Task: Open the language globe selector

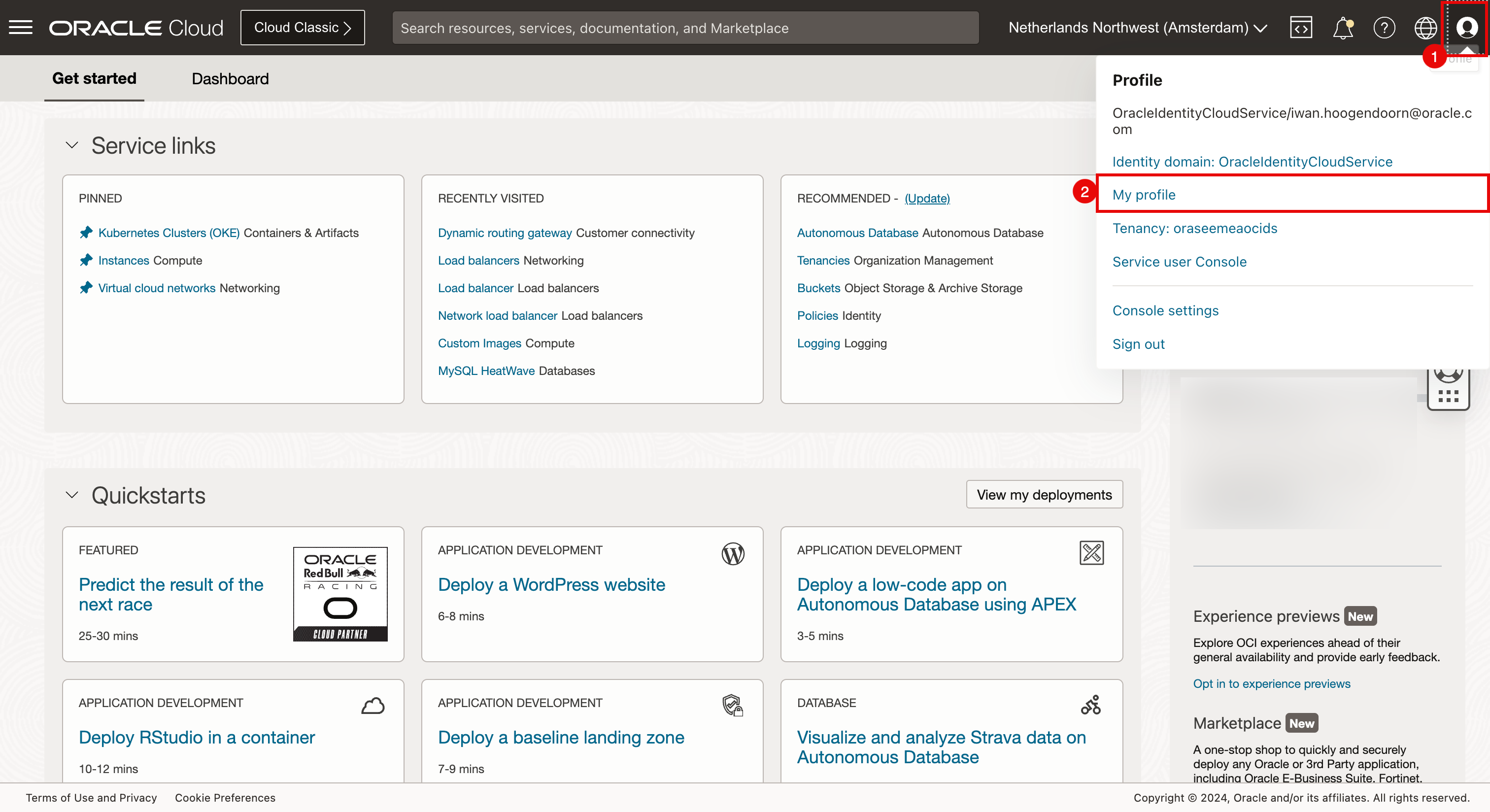Action: [x=1424, y=27]
